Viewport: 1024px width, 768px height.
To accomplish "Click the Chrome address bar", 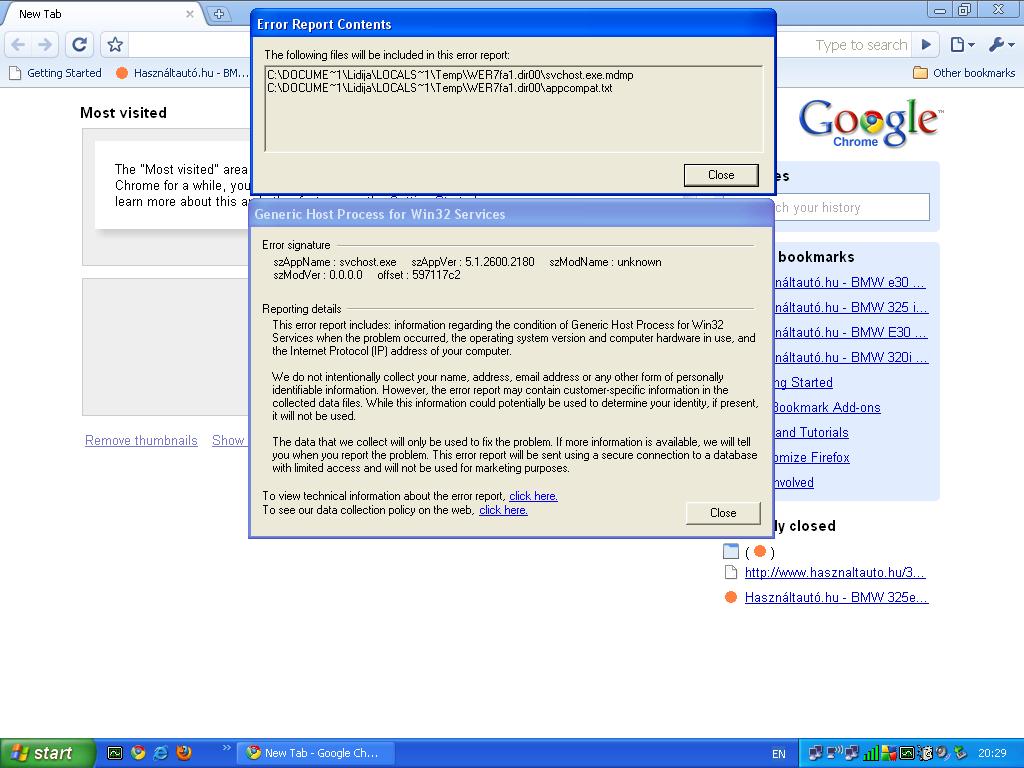I will (x=189, y=44).
